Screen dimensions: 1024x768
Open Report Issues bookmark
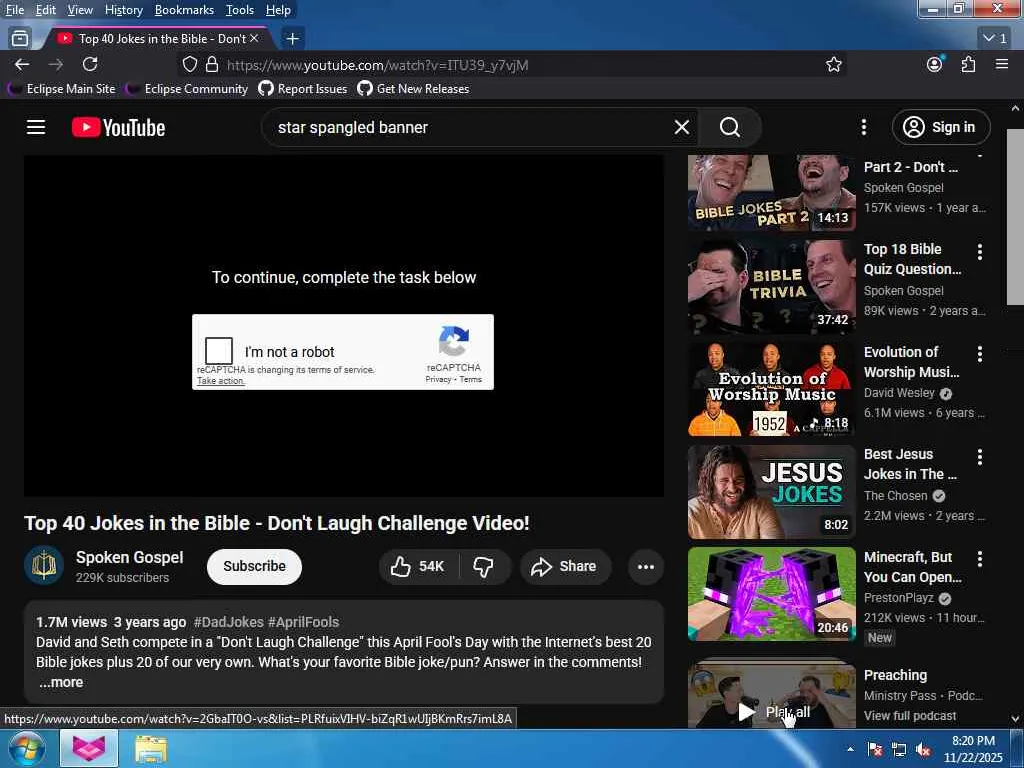coord(303,89)
